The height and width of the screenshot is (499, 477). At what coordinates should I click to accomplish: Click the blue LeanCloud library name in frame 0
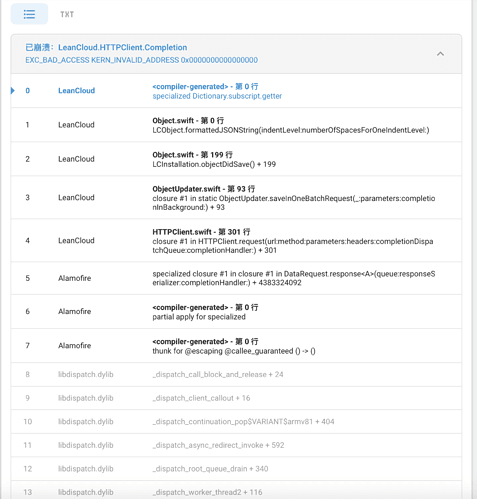point(76,91)
